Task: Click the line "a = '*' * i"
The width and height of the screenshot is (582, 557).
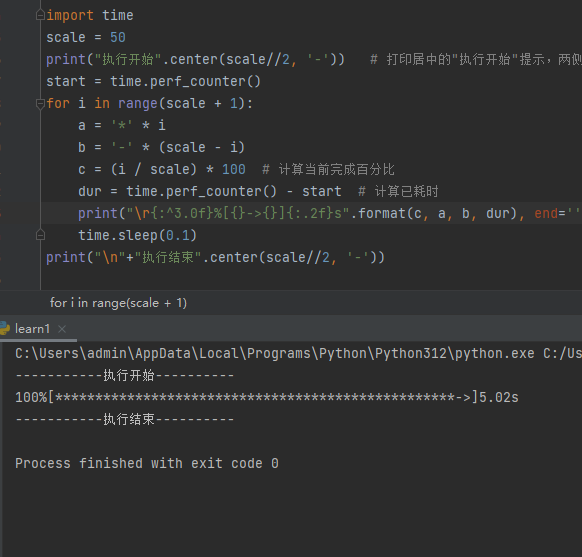Action: click(122, 125)
